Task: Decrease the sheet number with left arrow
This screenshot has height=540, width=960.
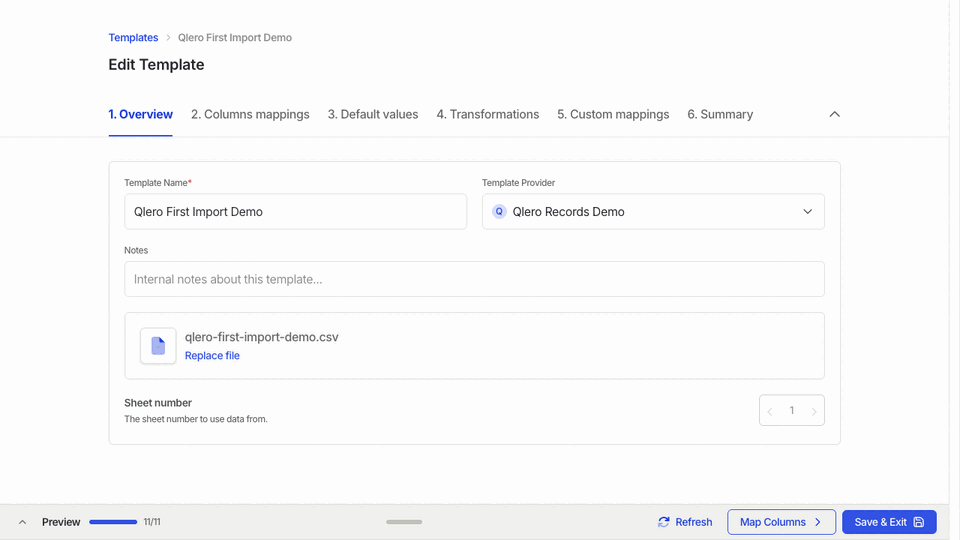Action: click(770, 411)
